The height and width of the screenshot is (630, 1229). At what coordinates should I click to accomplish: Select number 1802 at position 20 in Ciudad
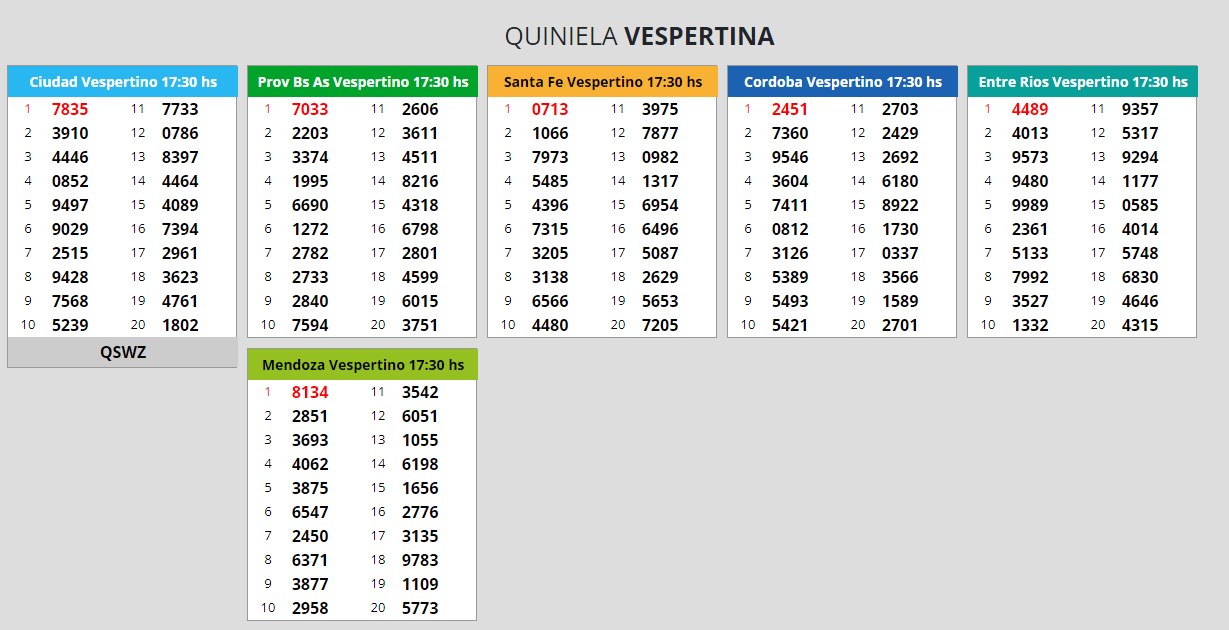(180, 325)
